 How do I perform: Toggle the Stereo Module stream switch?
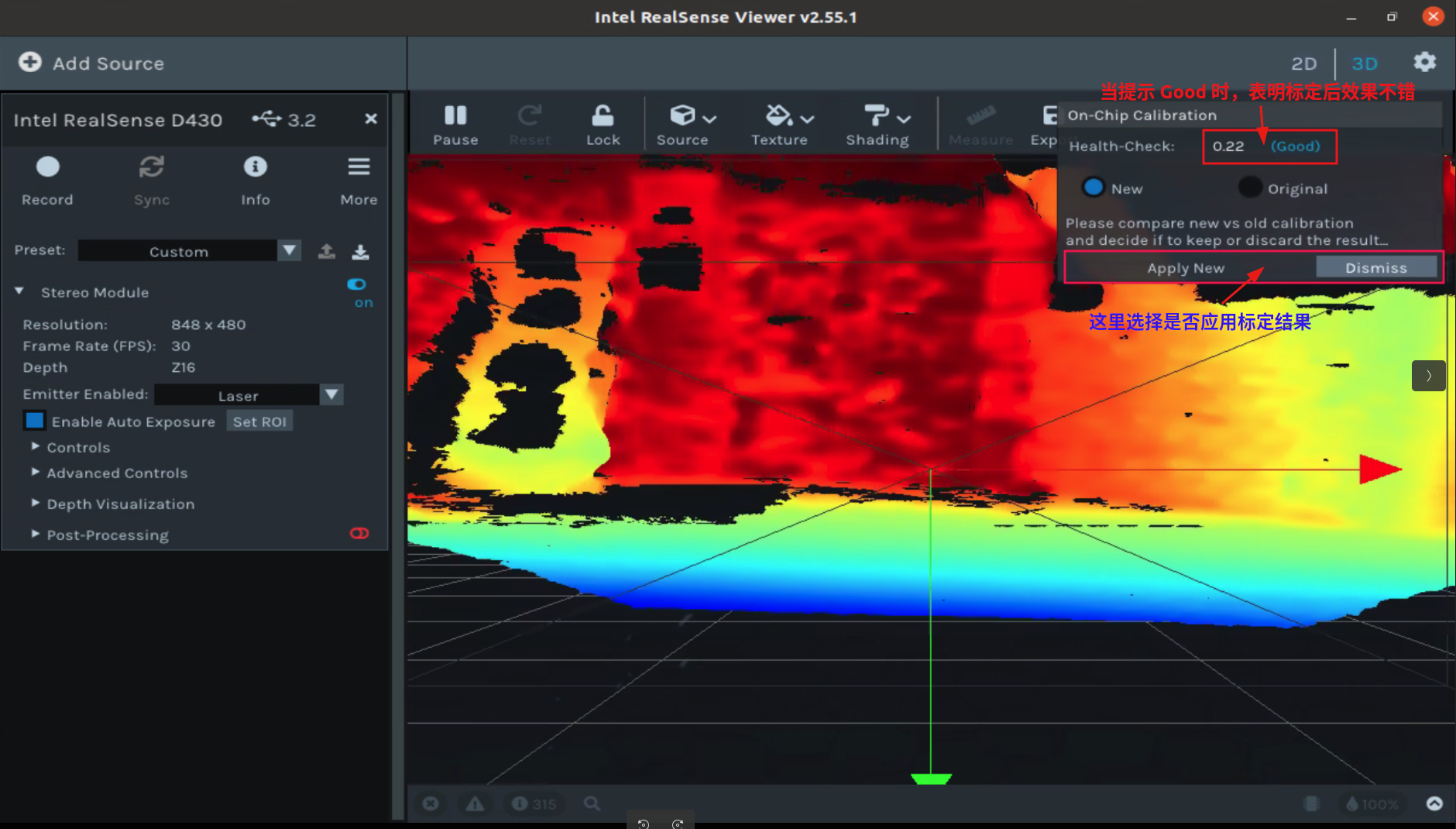(357, 284)
